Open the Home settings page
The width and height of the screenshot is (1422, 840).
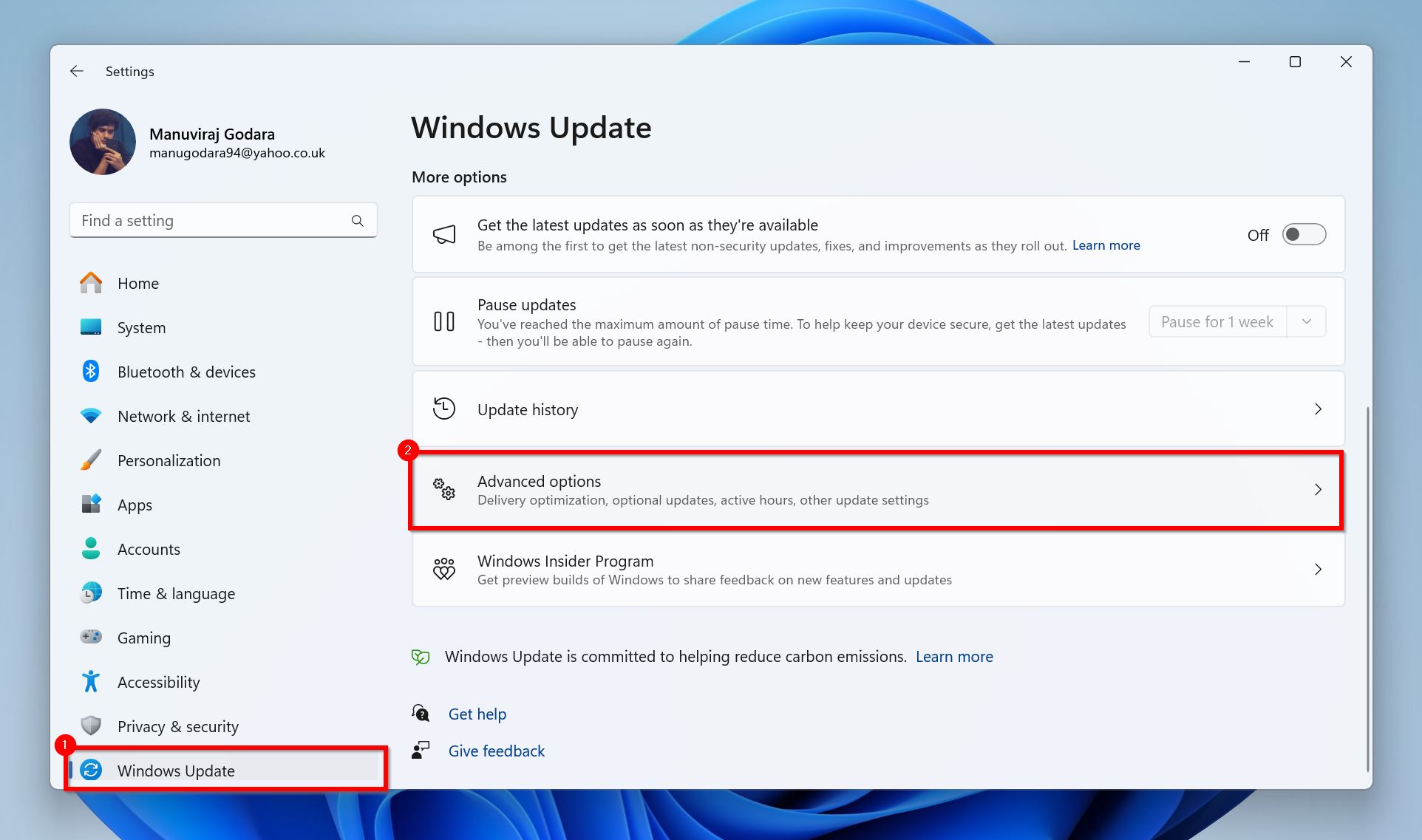pos(223,283)
